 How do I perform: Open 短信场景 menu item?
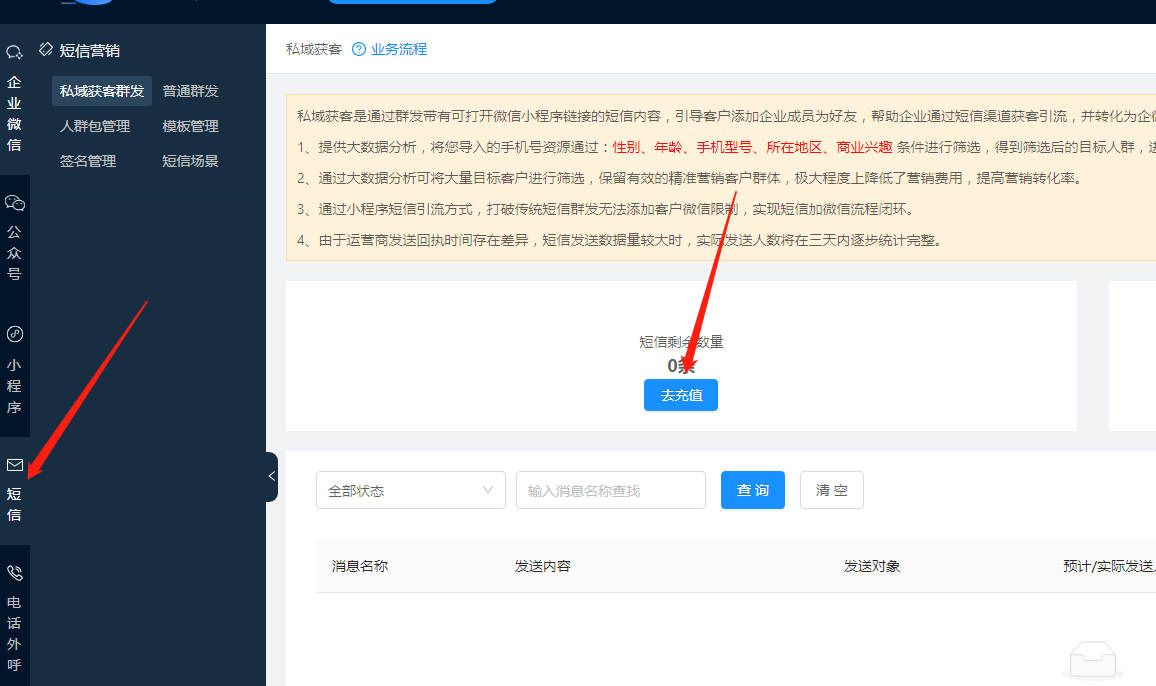coord(190,161)
